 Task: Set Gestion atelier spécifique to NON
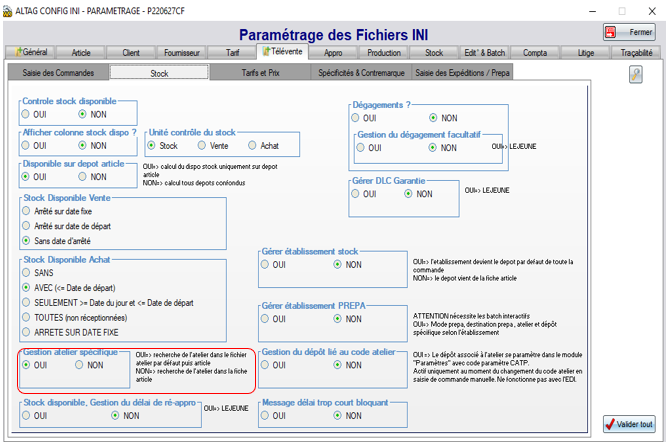point(81,366)
